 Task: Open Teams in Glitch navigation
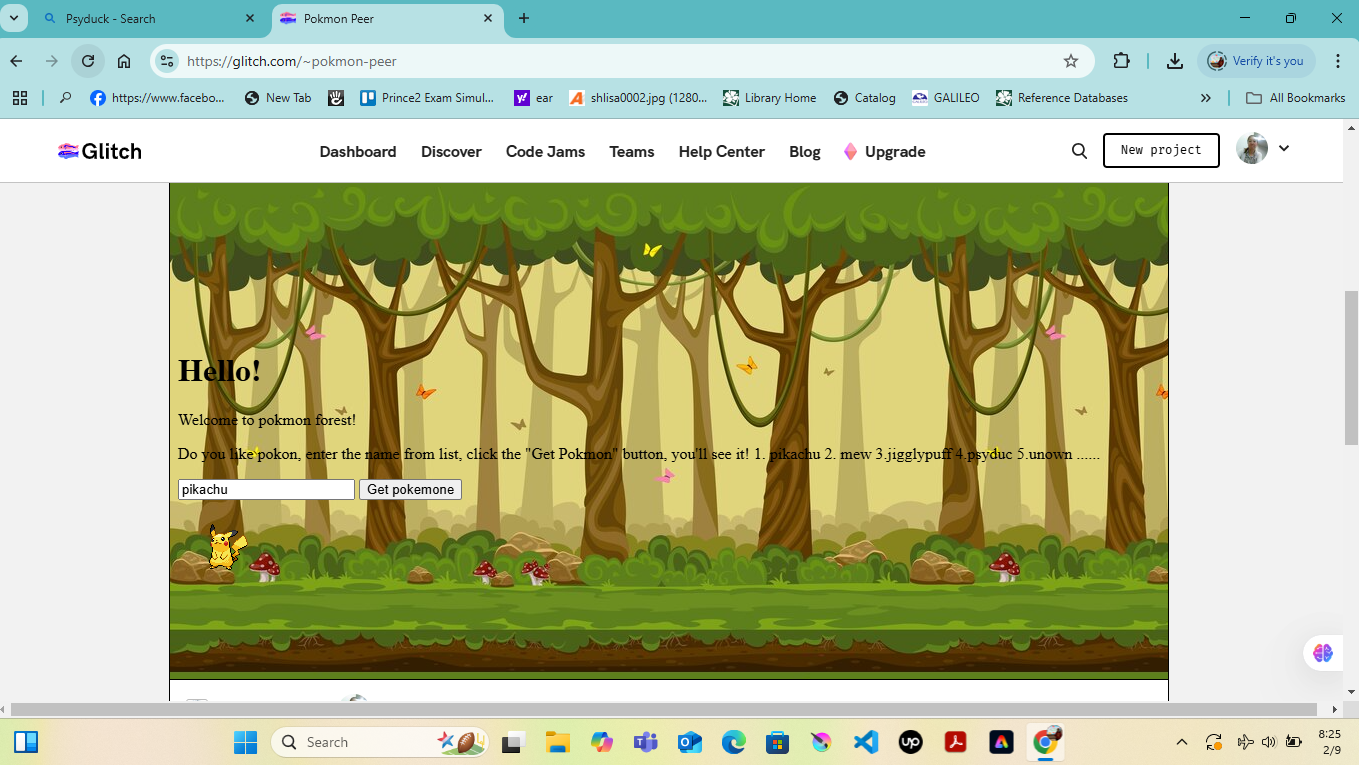pos(632,152)
